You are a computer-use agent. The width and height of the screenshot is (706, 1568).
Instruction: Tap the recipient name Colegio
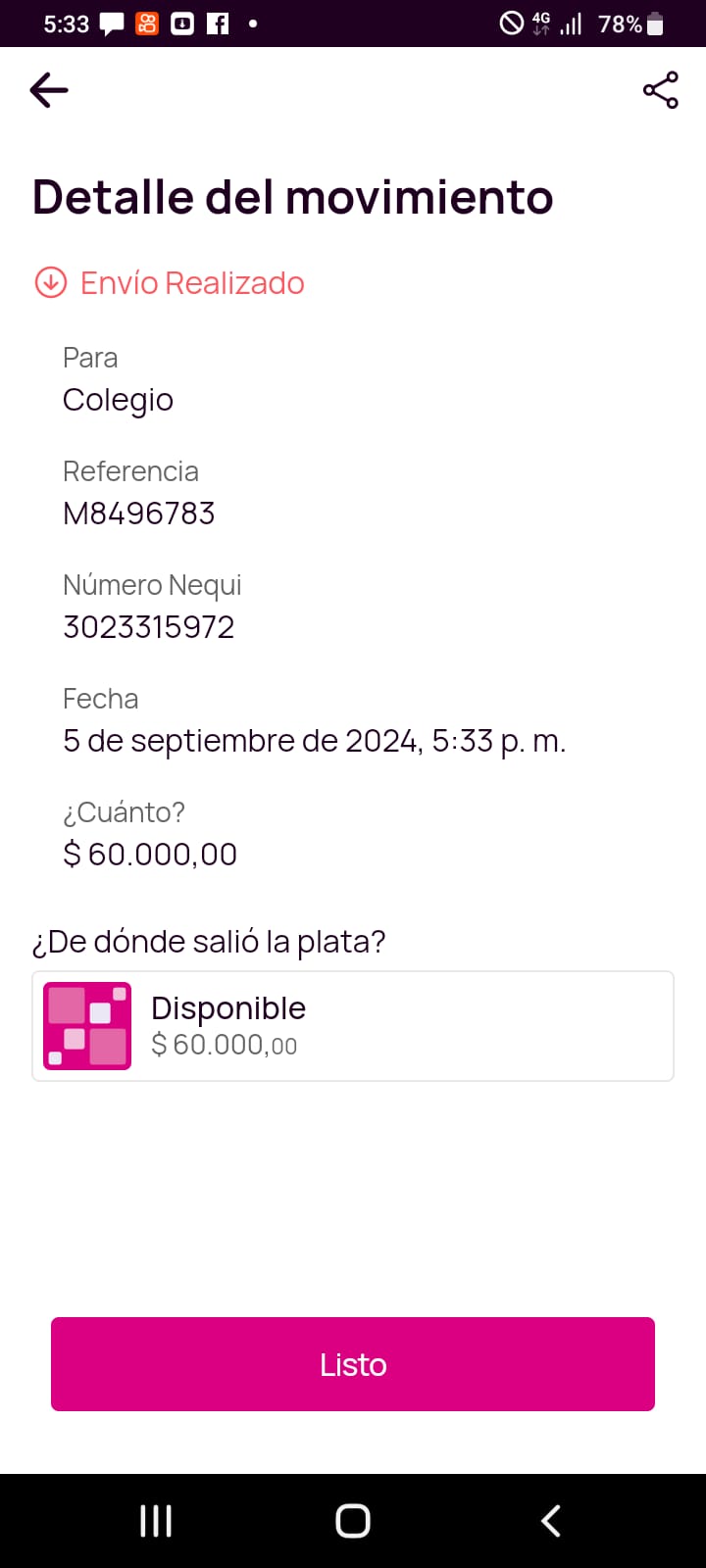tap(118, 400)
